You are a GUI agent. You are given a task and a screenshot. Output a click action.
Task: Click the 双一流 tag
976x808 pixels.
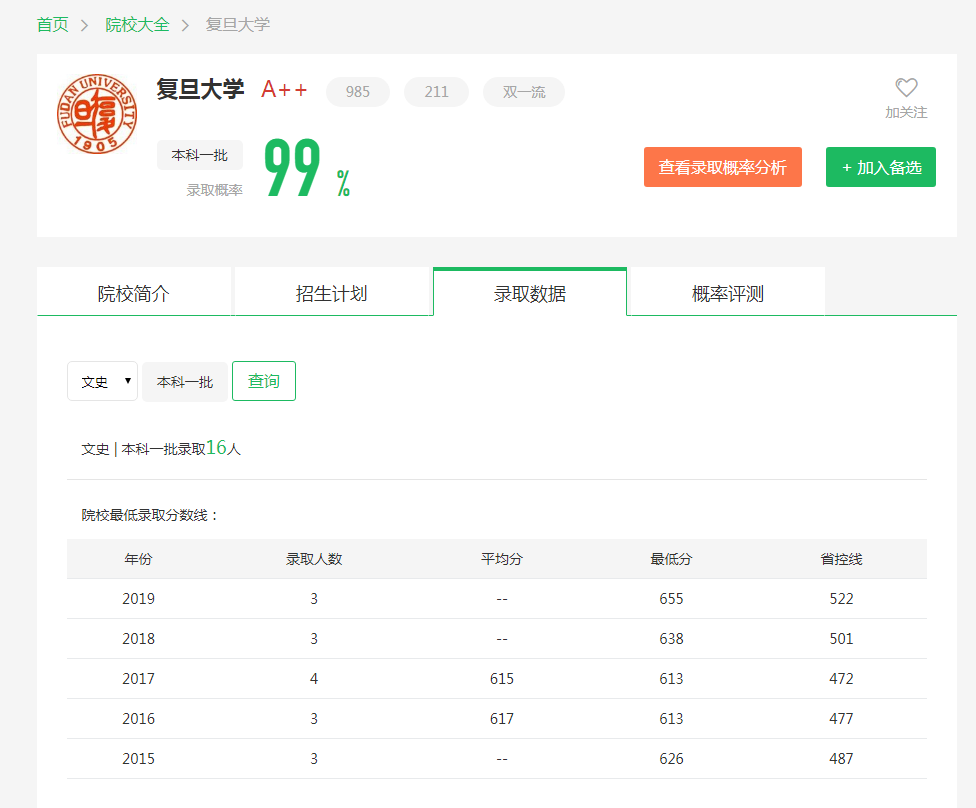pyautogui.click(x=524, y=92)
